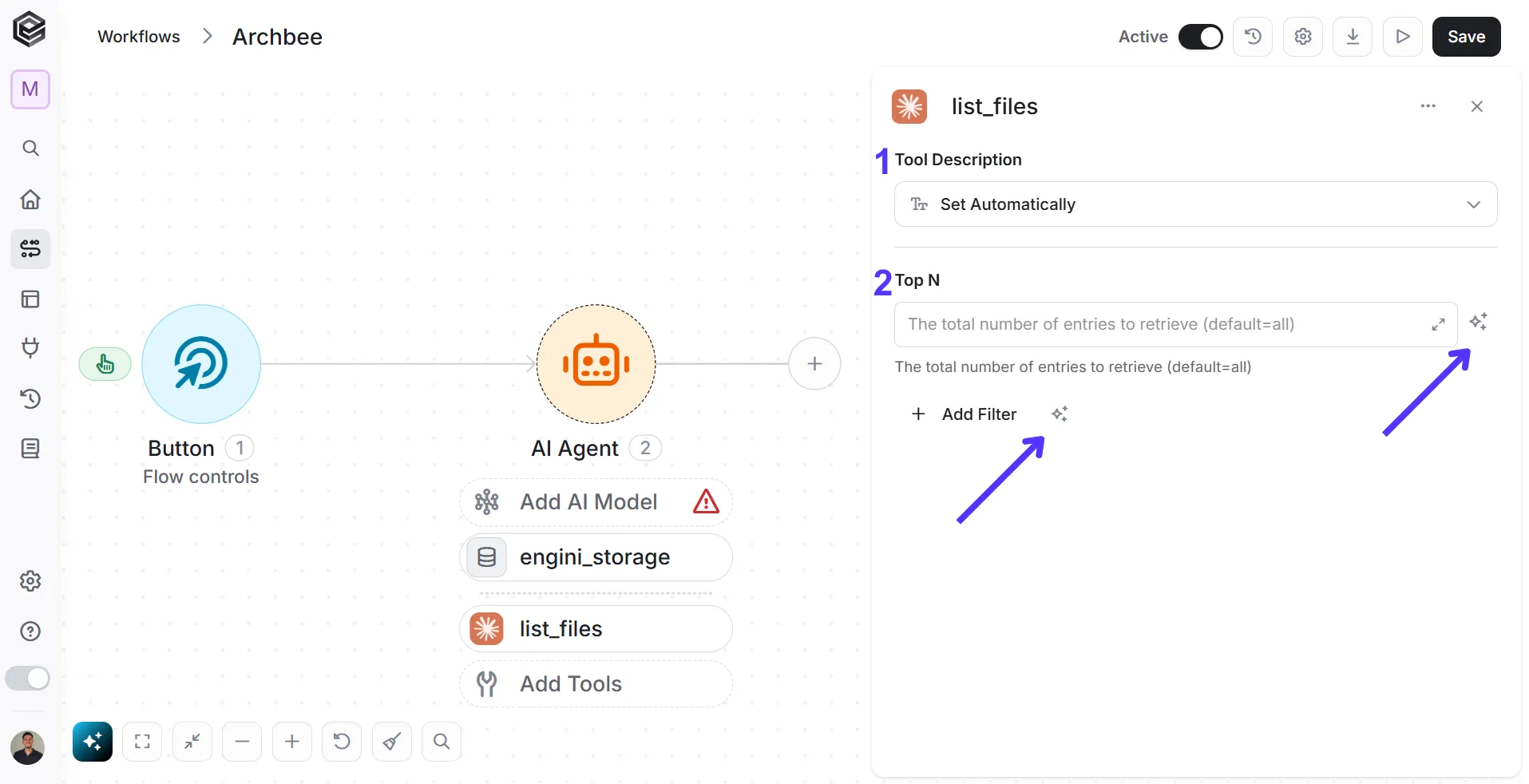The image size is (1529, 784).
Task: Open the logs document icon in sidebar
Action: pos(30,449)
